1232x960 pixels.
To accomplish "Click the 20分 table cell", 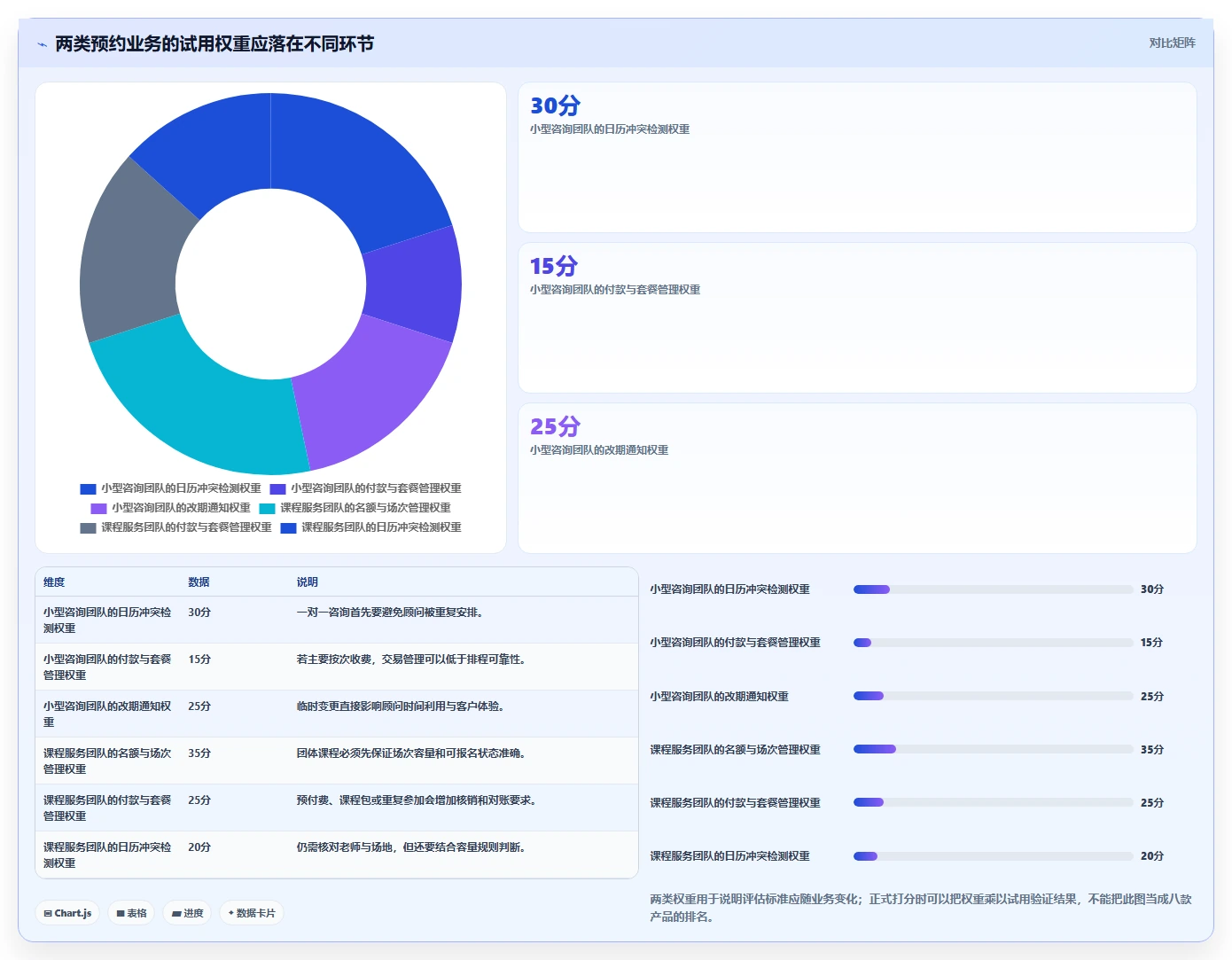I will tap(199, 847).
